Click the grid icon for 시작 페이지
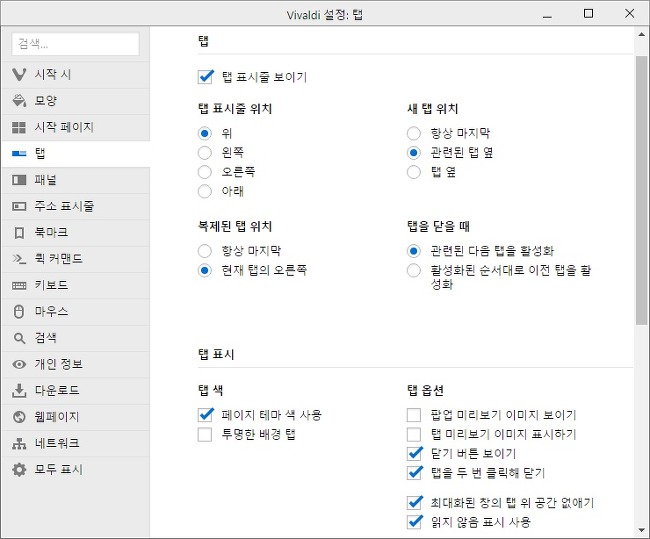This screenshot has width=650, height=539. (19, 127)
